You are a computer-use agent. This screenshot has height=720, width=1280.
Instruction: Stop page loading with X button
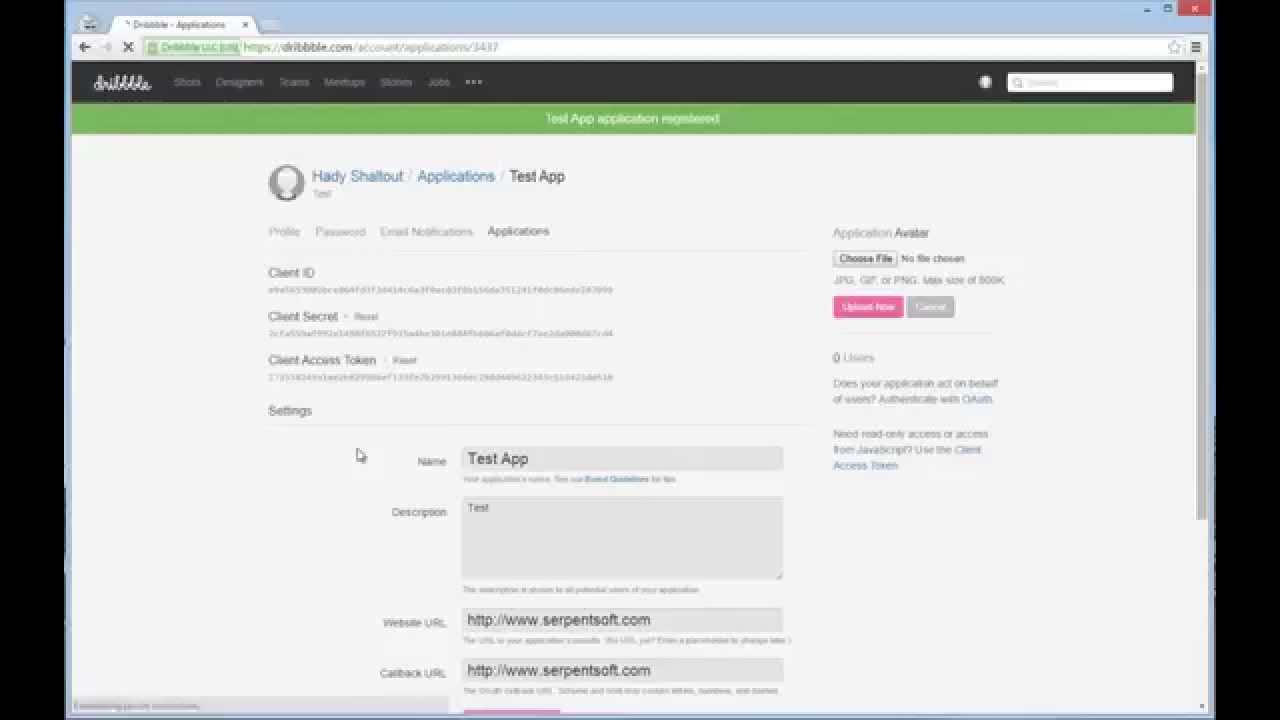pos(128,47)
